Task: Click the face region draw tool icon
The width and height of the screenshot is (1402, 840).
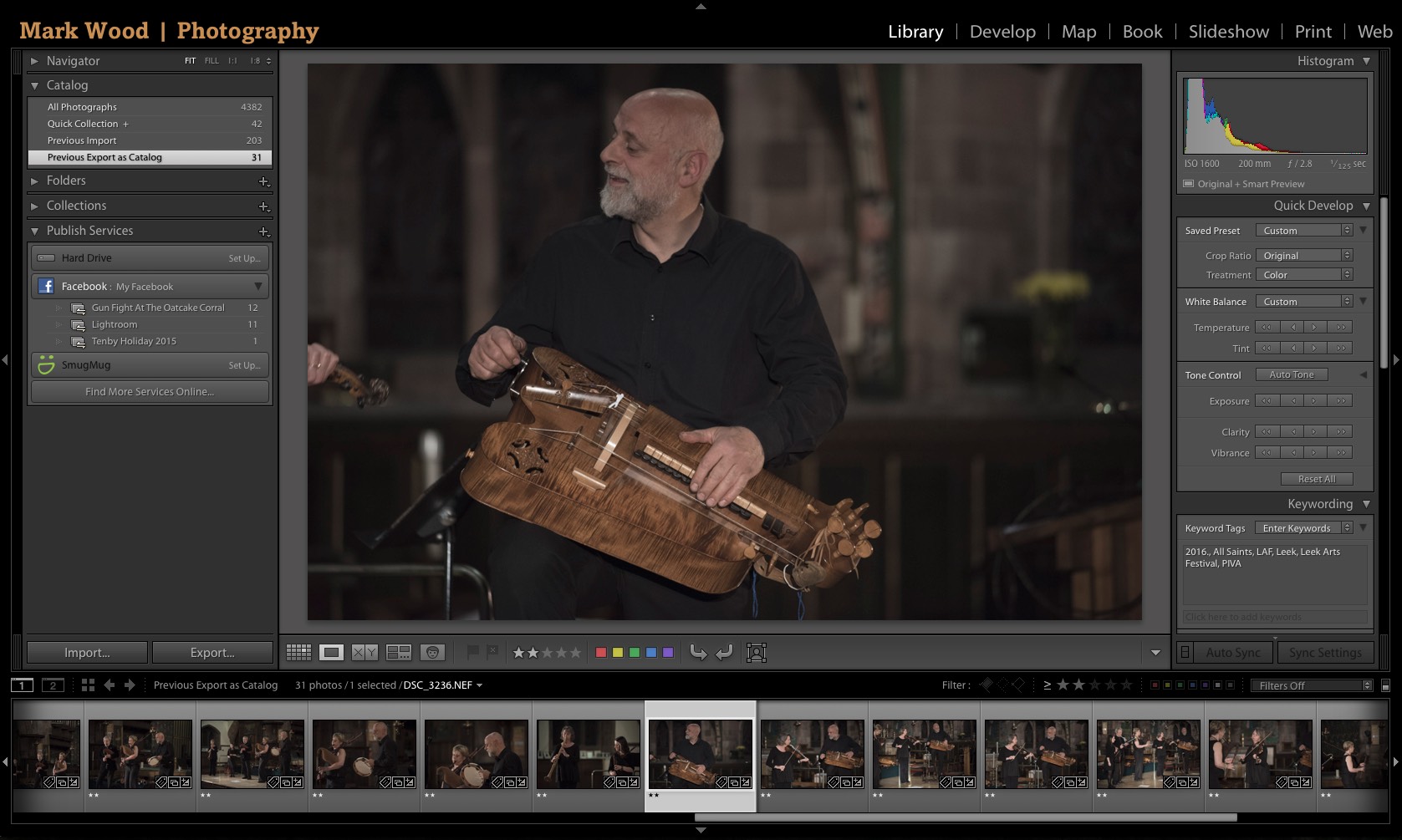Action: coord(757,653)
